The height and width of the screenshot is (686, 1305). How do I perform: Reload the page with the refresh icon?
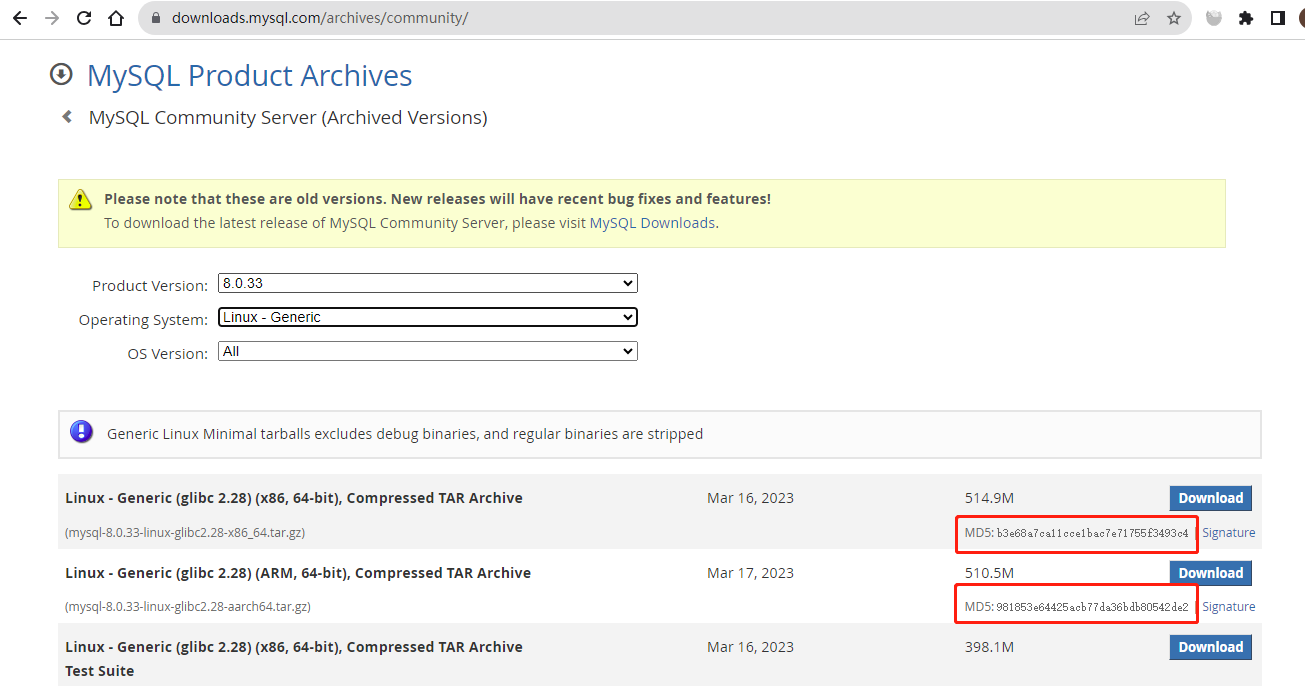tap(84, 18)
